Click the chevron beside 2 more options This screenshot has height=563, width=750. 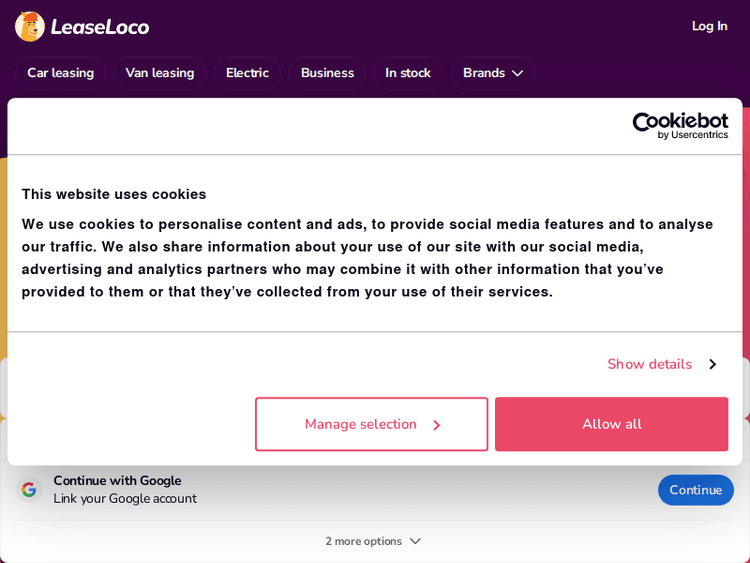point(415,541)
